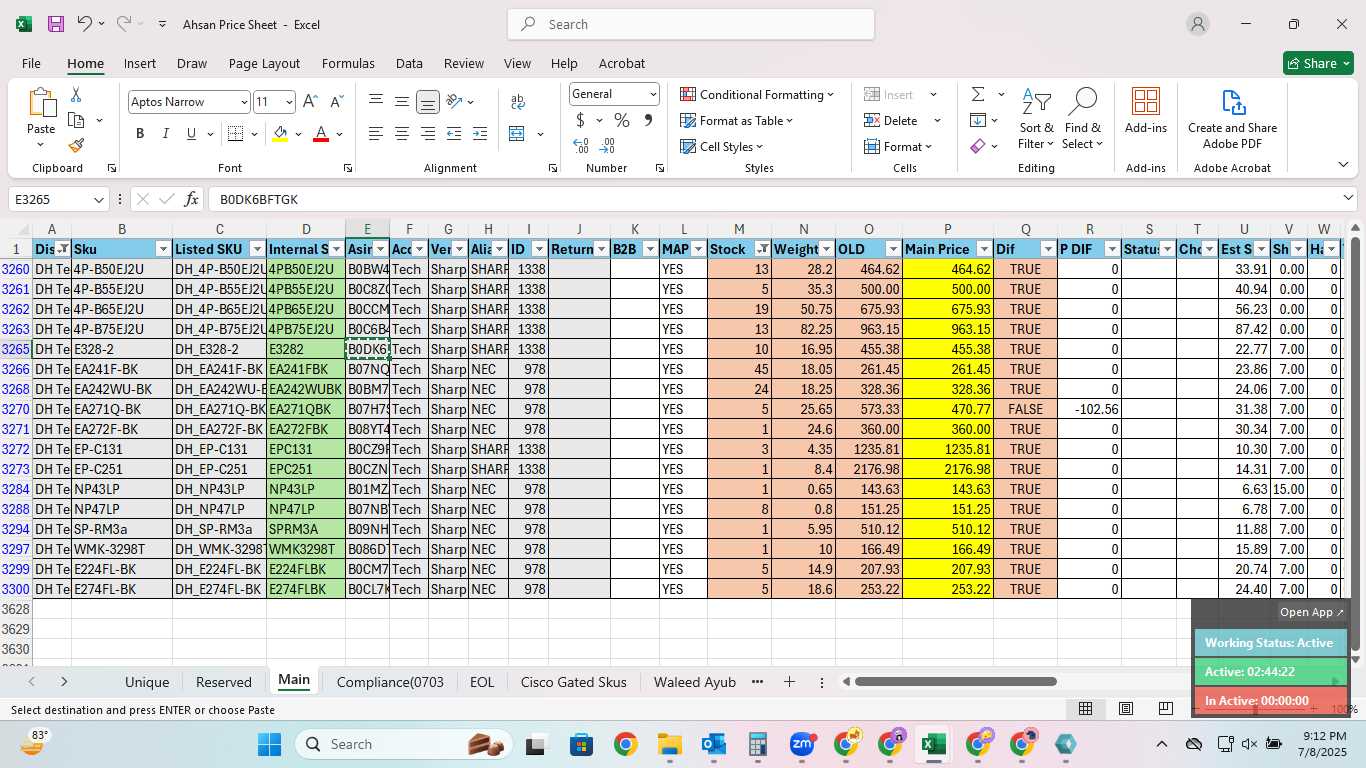The width and height of the screenshot is (1366, 768).
Task: Expand the Name Box dropdown arrow
Action: tap(98, 200)
